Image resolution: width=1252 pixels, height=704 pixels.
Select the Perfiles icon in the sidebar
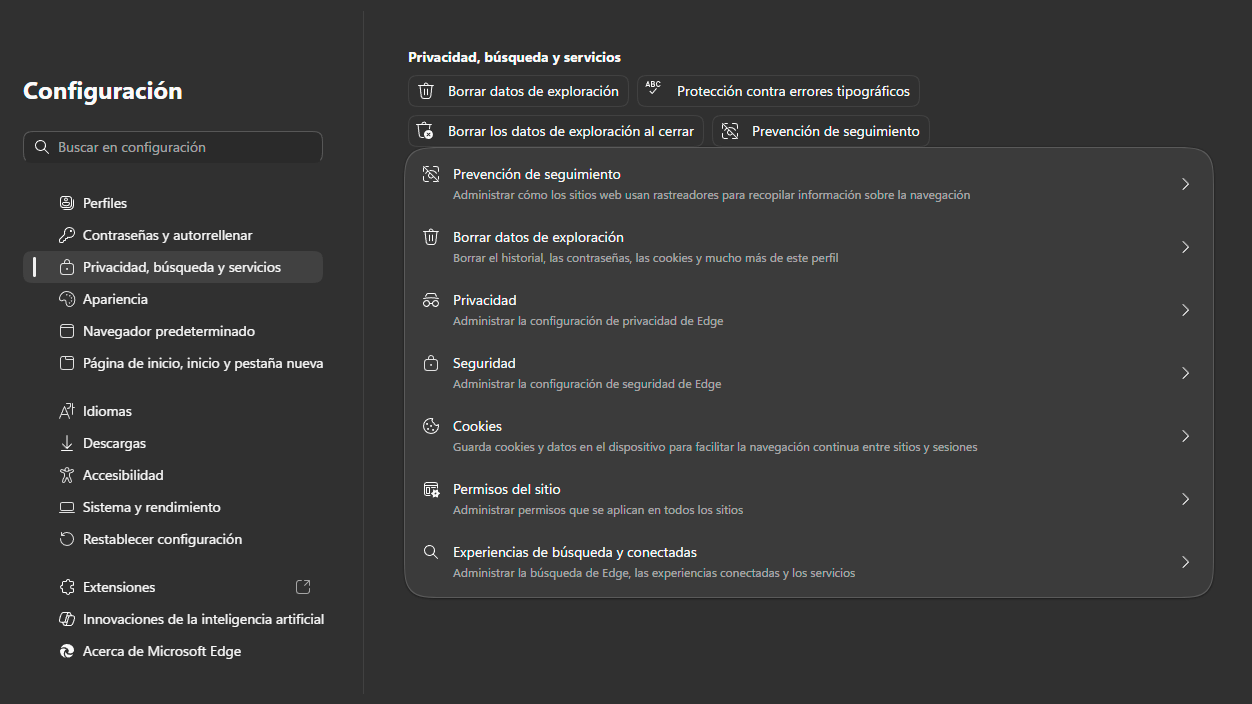(65, 202)
